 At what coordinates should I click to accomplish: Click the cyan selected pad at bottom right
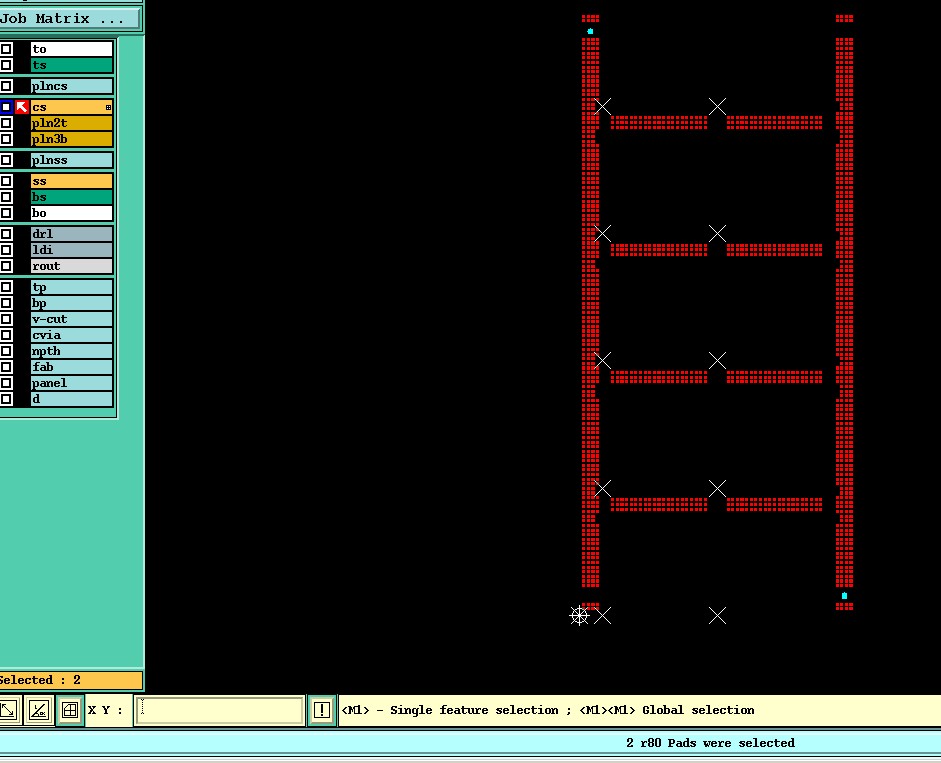click(844, 596)
